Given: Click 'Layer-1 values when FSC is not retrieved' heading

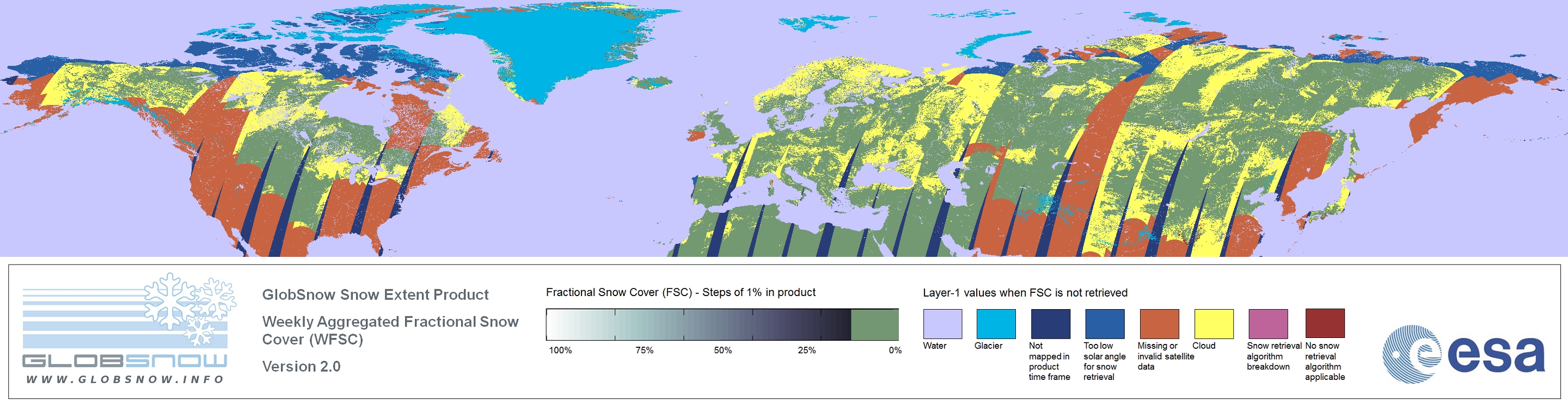Looking at the screenshot, I should point(1025,293).
